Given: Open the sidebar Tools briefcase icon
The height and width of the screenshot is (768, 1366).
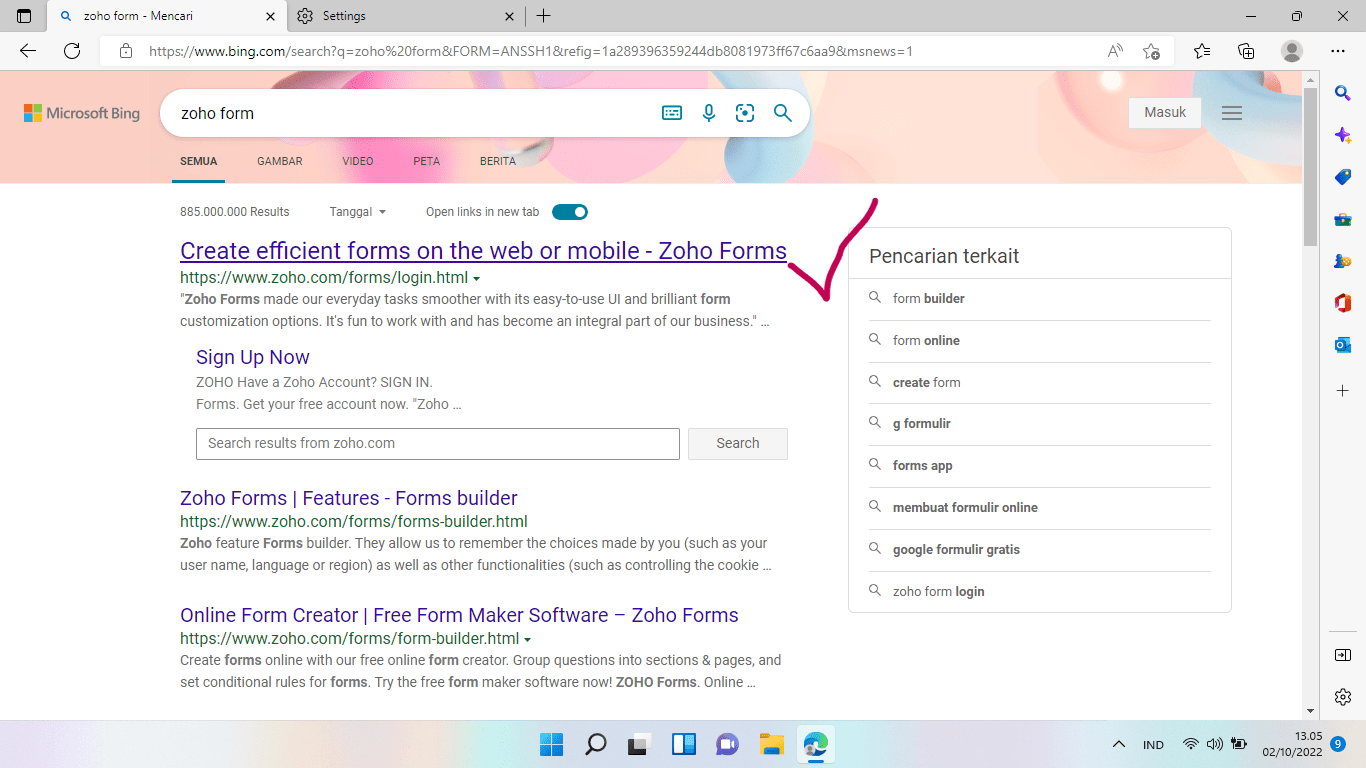Looking at the screenshot, I should [1343, 219].
